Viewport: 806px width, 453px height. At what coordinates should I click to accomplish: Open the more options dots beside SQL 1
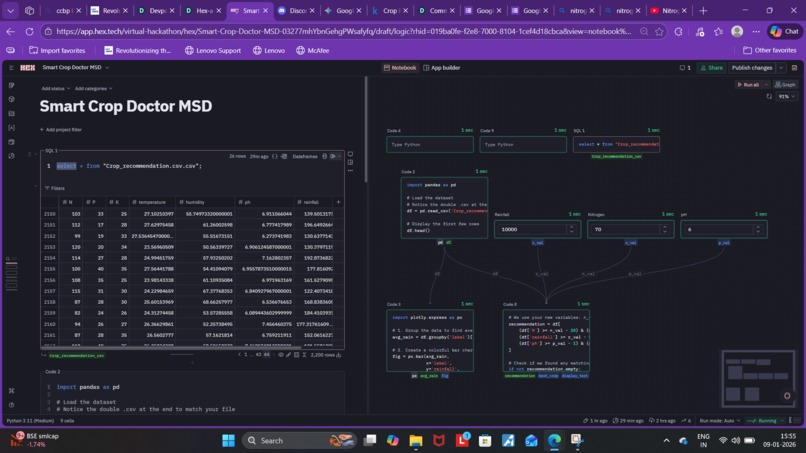(x=350, y=171)
